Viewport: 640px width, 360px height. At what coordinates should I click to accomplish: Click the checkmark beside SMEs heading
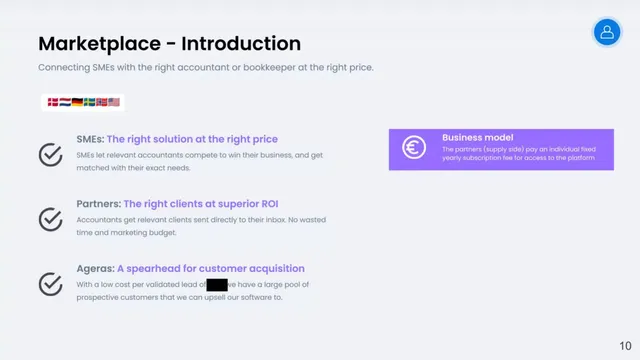(x=51, y=154)
